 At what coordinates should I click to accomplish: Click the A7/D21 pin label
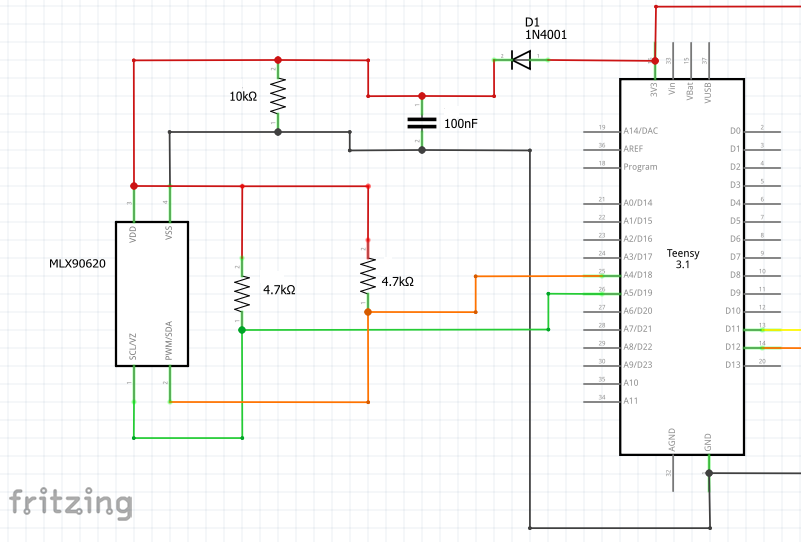[638, 328]
